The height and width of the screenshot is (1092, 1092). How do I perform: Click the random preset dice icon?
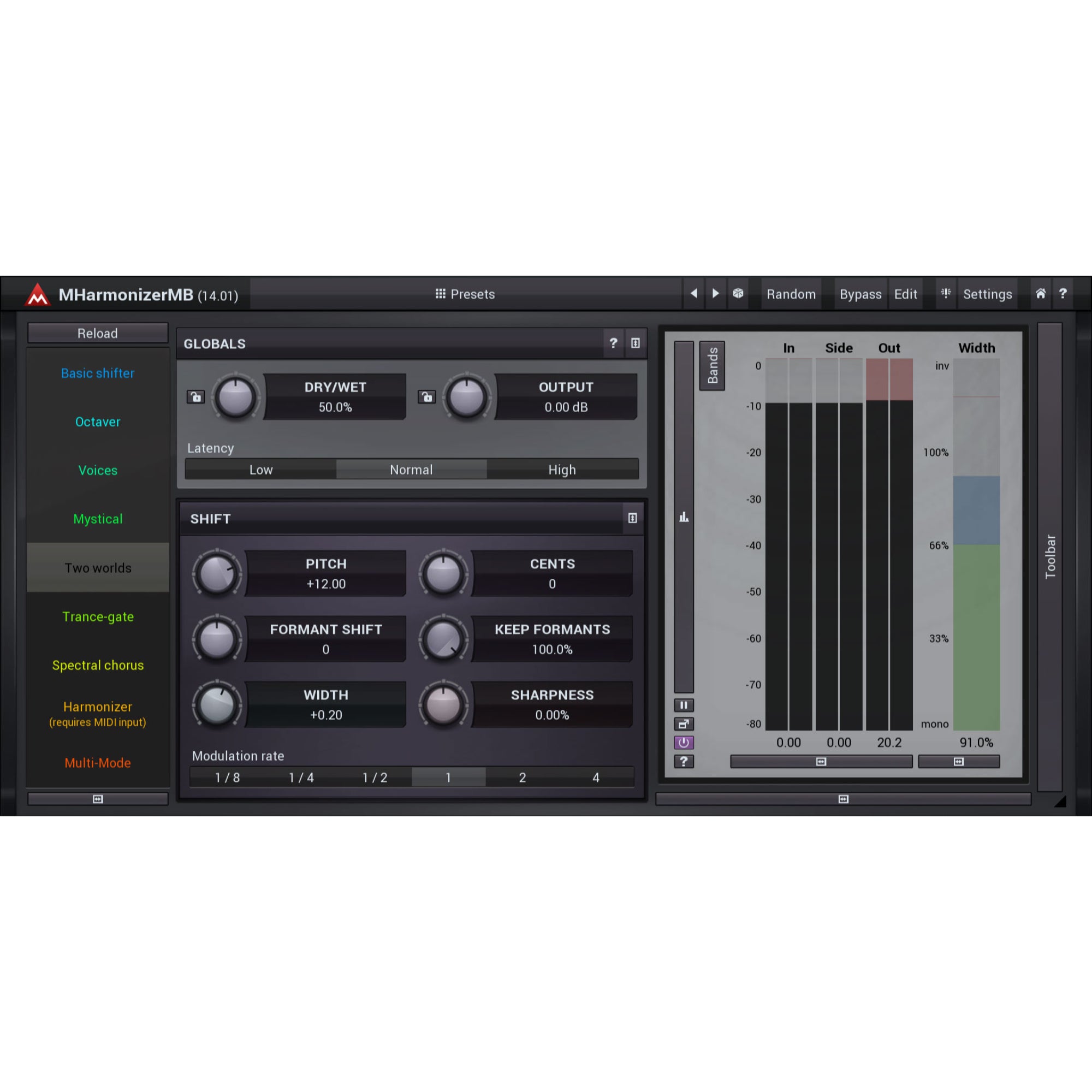tap(738, 293)
